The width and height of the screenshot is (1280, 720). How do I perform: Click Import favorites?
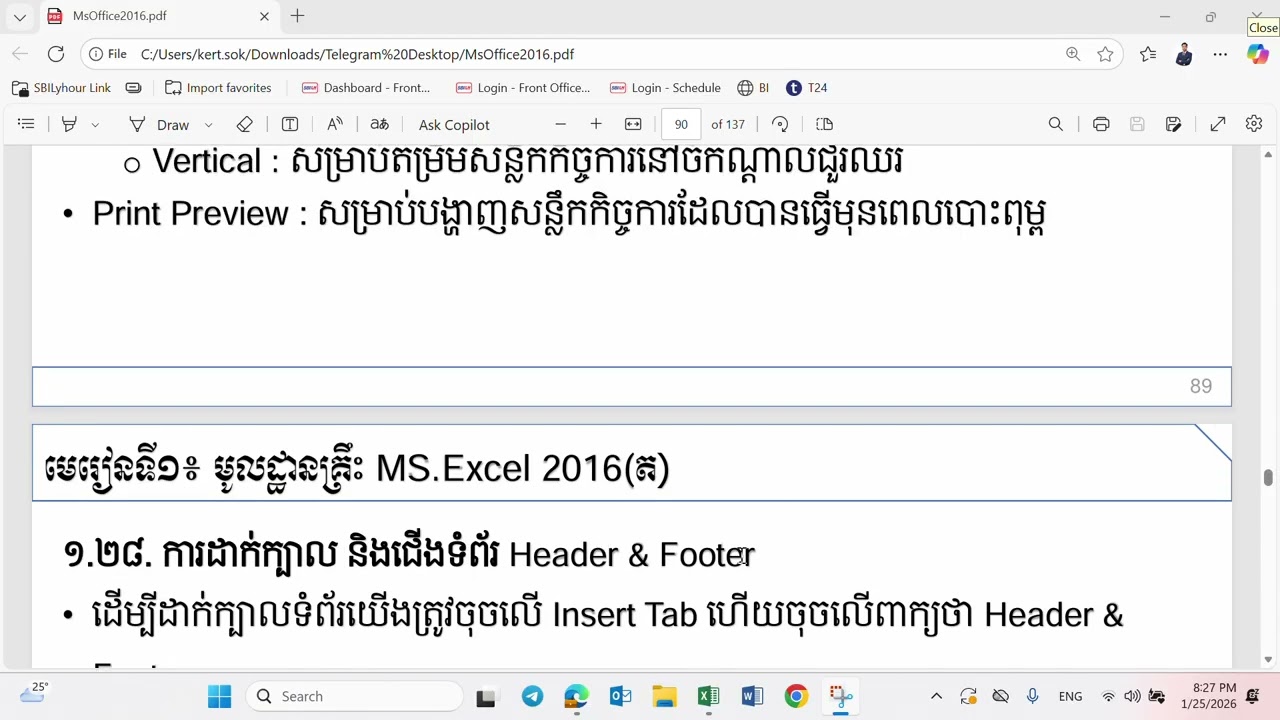[218, 88]
